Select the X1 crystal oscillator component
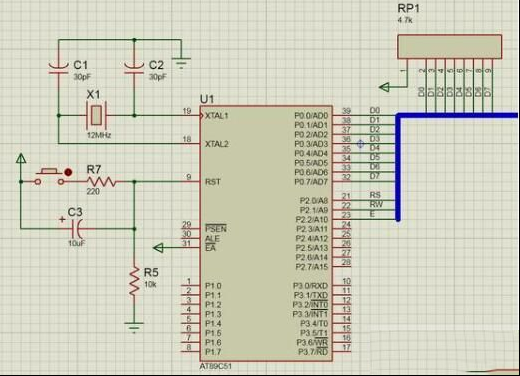This screenshot has height=376, width=520. (x=97, y=115)
